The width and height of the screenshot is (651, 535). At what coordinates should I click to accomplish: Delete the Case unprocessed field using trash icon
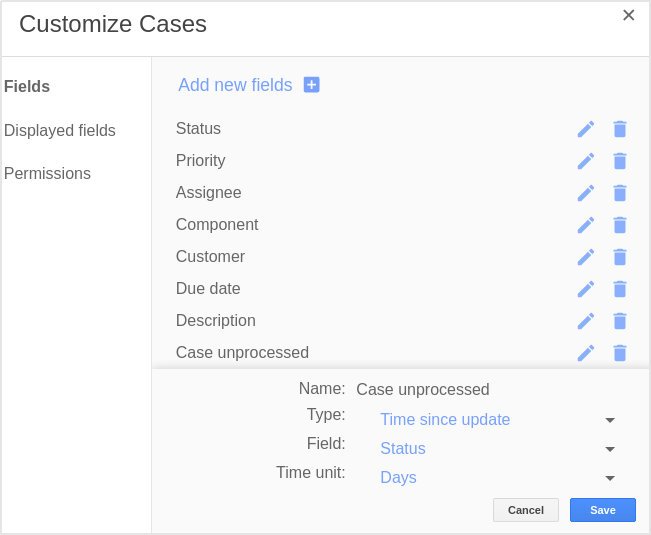click(620, 353)
